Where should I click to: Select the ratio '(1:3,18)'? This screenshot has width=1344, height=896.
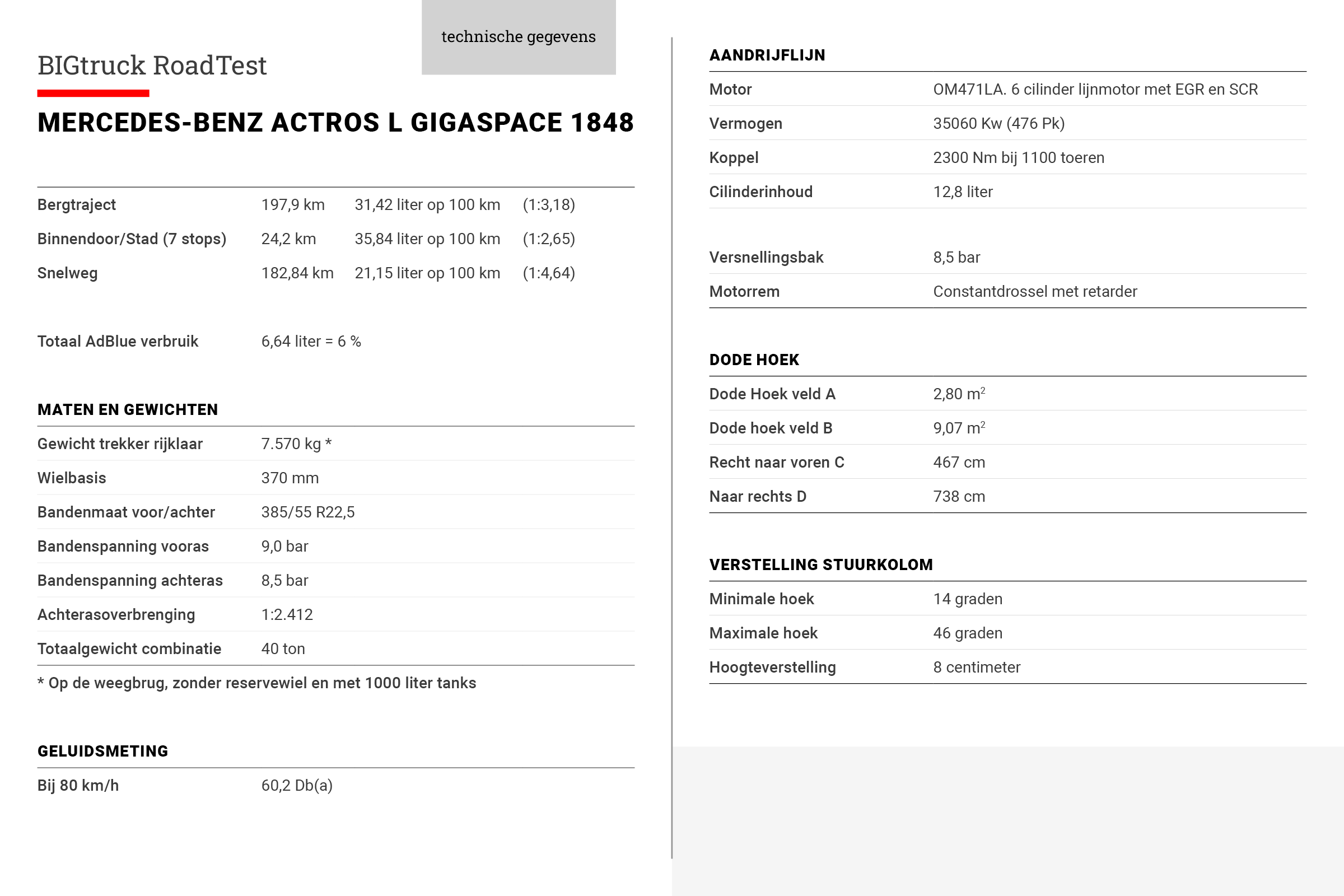tap(549, 204)
